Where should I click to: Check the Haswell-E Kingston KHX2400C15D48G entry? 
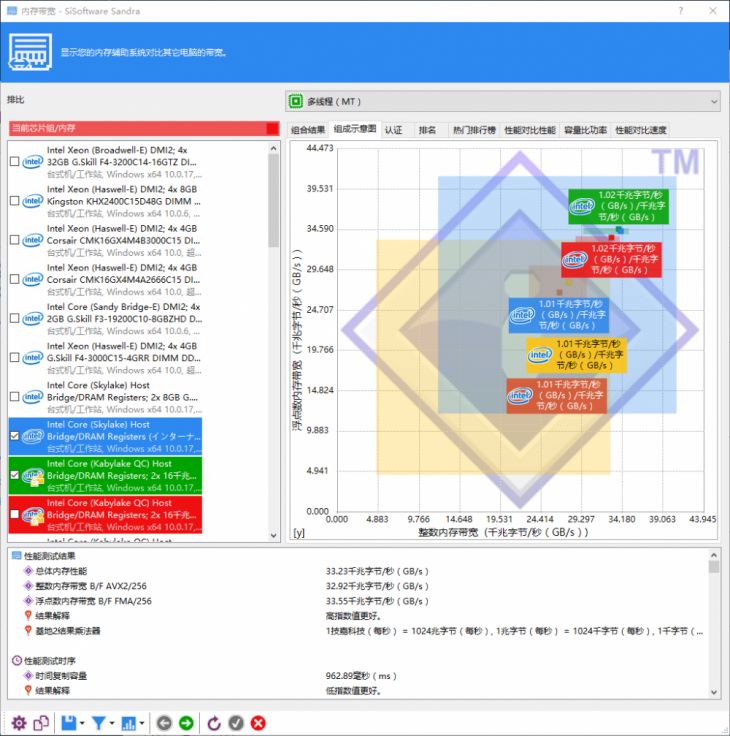15,201
